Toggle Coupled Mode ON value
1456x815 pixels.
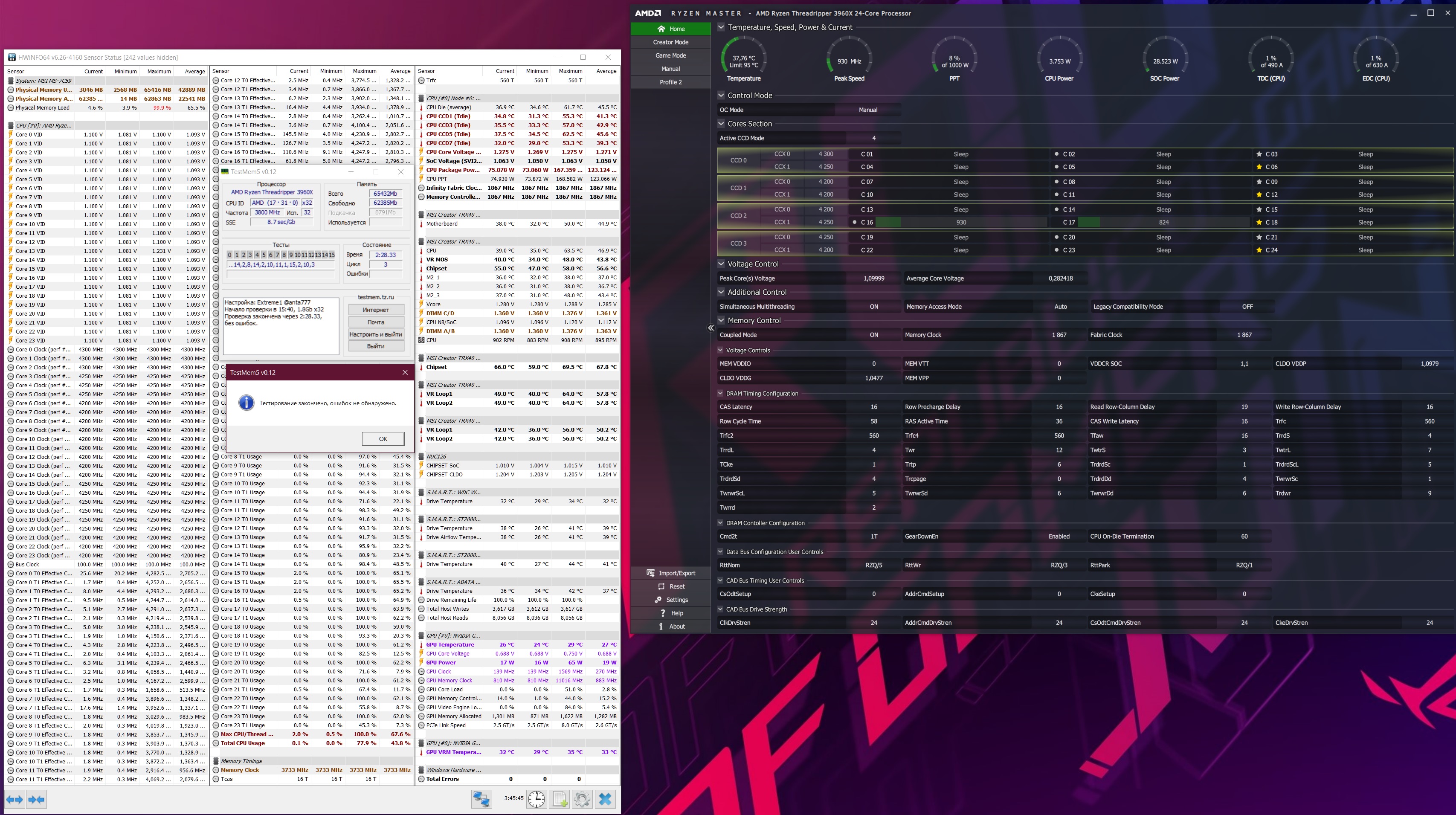pos(874,335)
